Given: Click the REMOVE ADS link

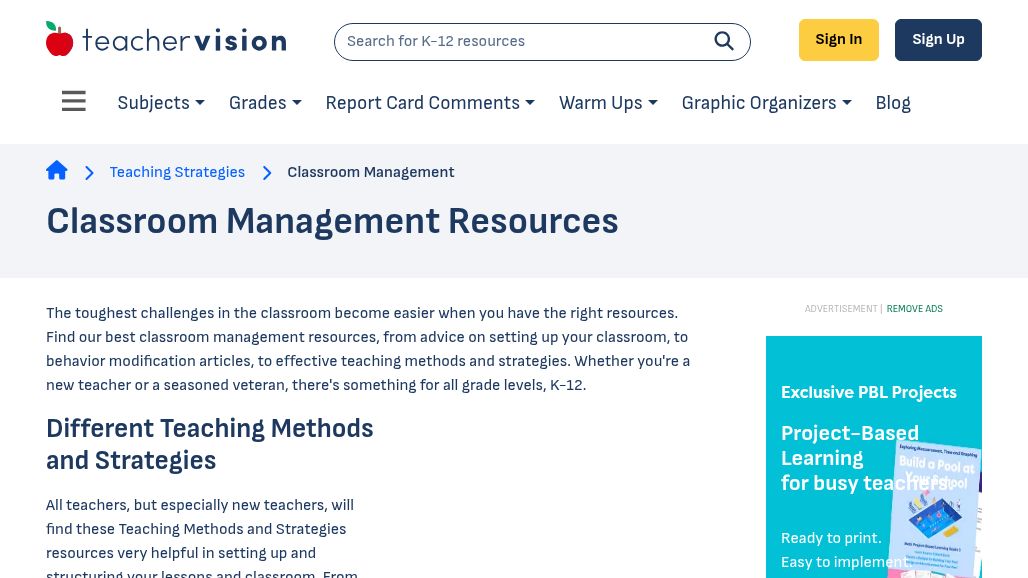Looking at the screenshot, I should pyautogui.click(x=914, y=309).
